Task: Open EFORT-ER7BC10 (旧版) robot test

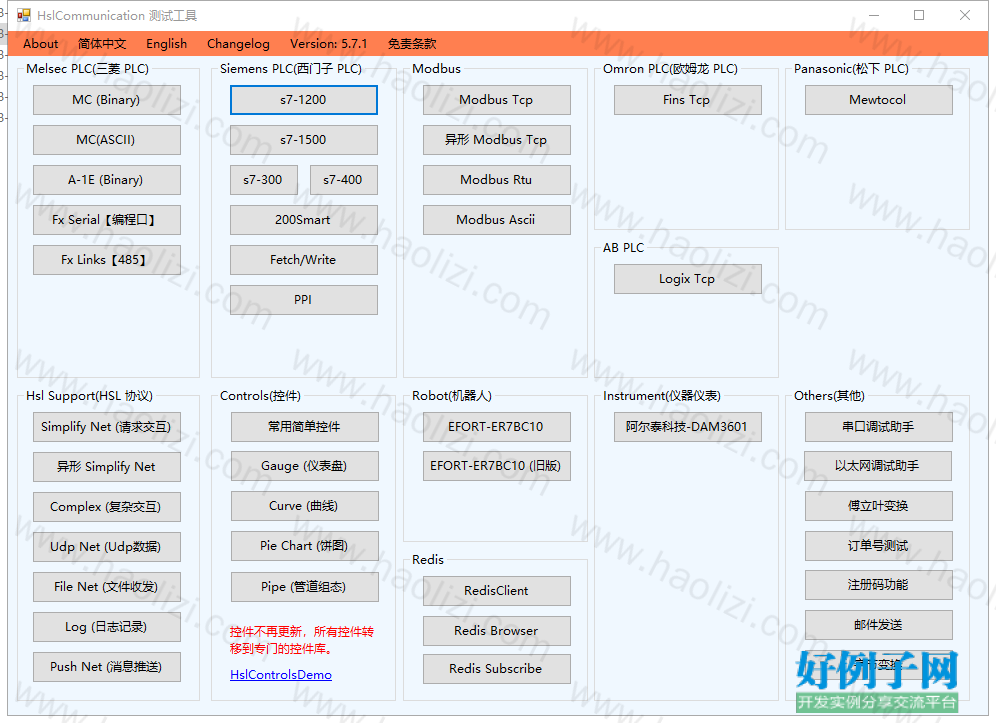Action: click(x=497, y=466)
